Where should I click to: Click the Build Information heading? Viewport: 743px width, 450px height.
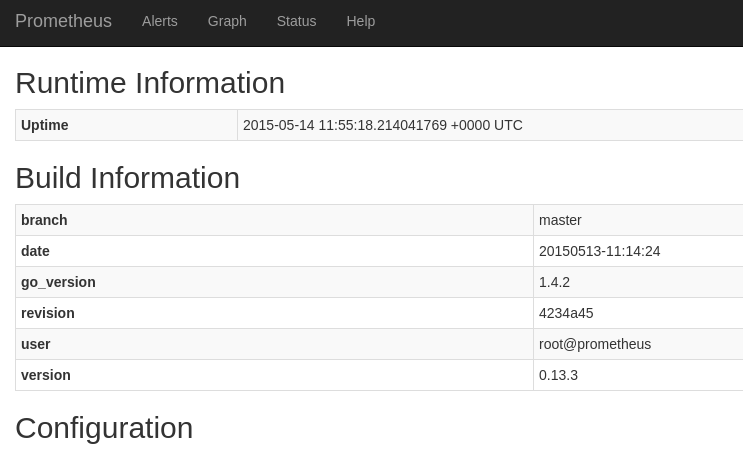[x=127, y=178]
